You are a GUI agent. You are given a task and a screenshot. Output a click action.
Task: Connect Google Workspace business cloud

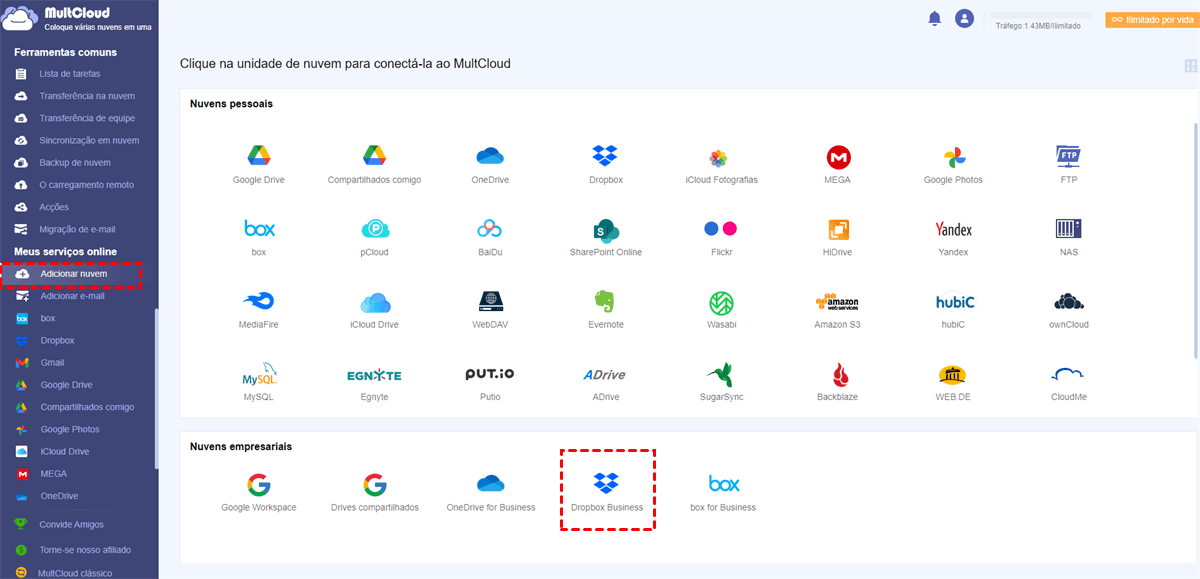pyautogui.click(x=259, y=485)
